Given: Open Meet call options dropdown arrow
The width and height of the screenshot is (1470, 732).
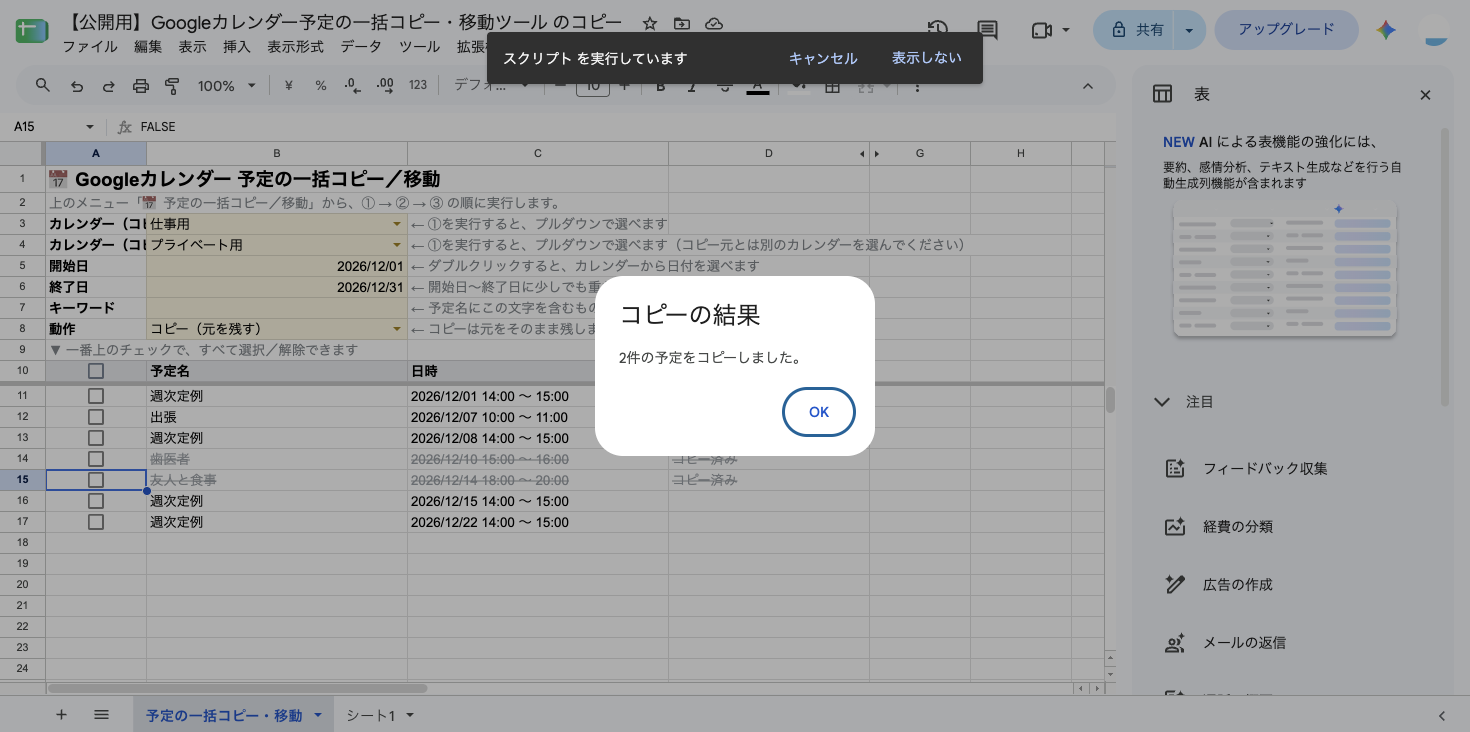Looking at the screenshot, I should [1066, 30].
